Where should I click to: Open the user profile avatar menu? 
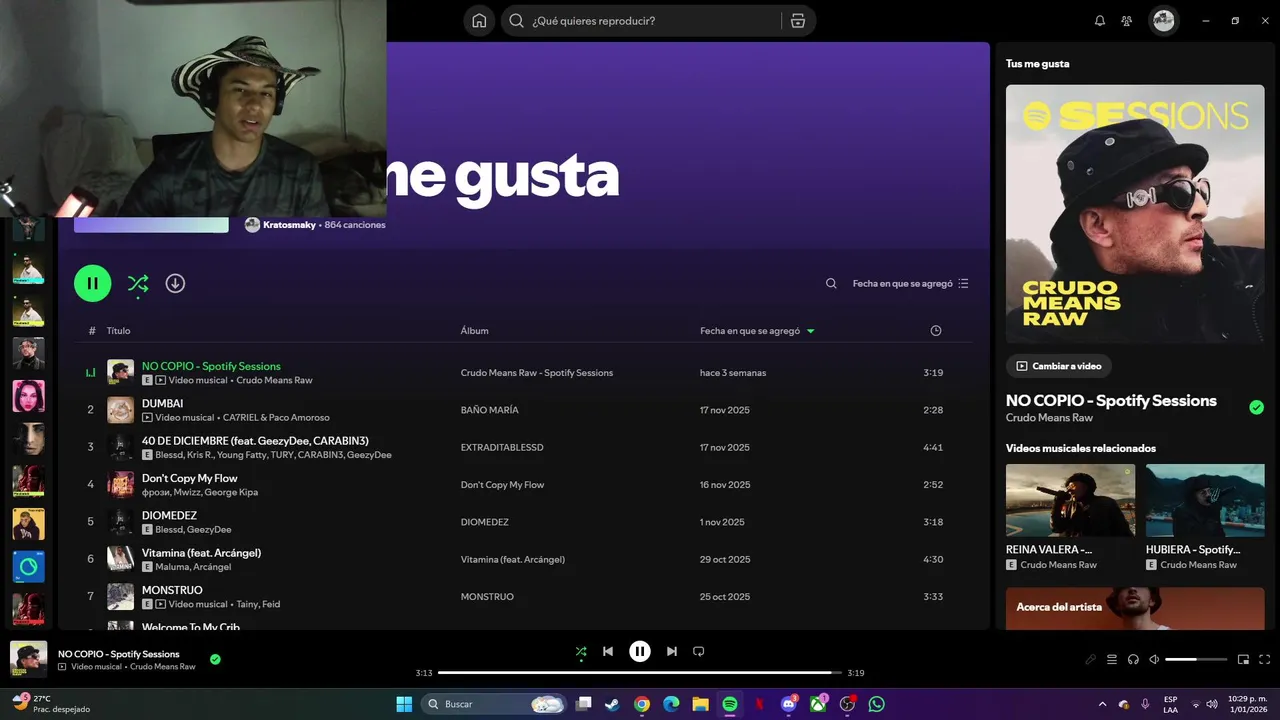(x=1163, y=21)
